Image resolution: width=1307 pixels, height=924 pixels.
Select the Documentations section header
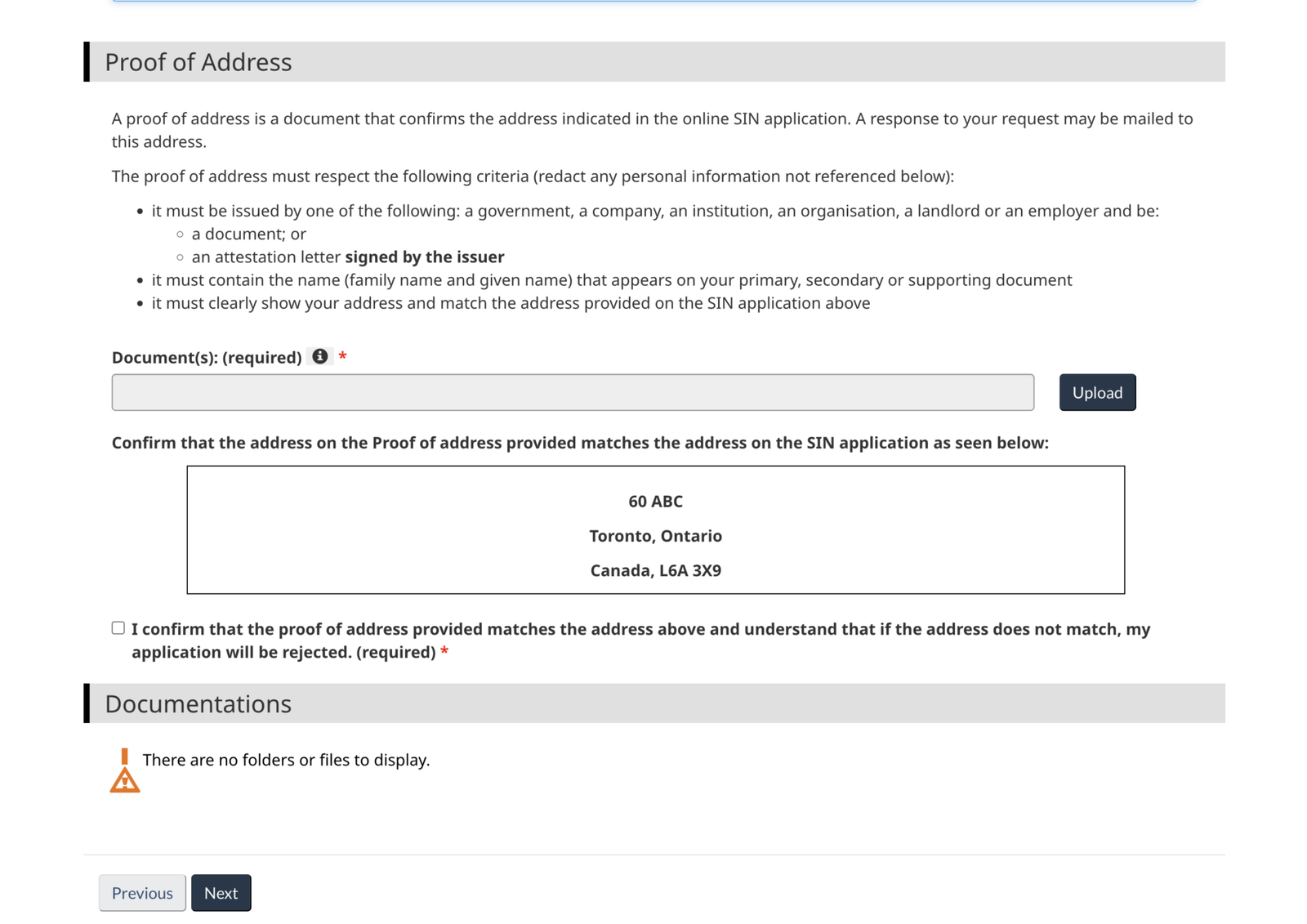[197, 703]
